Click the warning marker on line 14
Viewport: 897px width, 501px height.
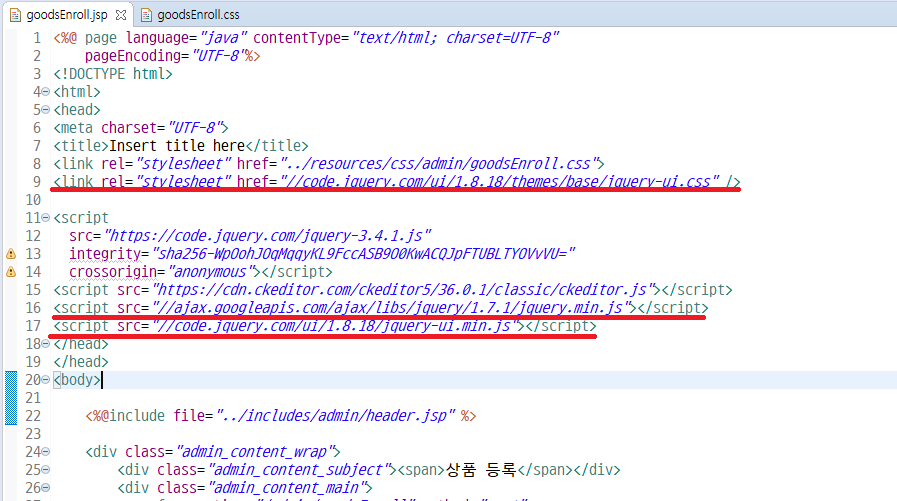[x=11, y=272]
